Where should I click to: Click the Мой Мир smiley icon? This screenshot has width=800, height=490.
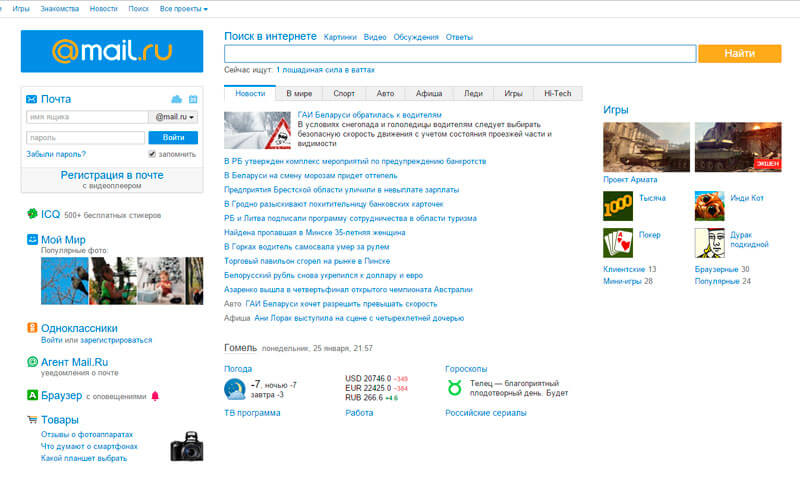pos(32,239)
